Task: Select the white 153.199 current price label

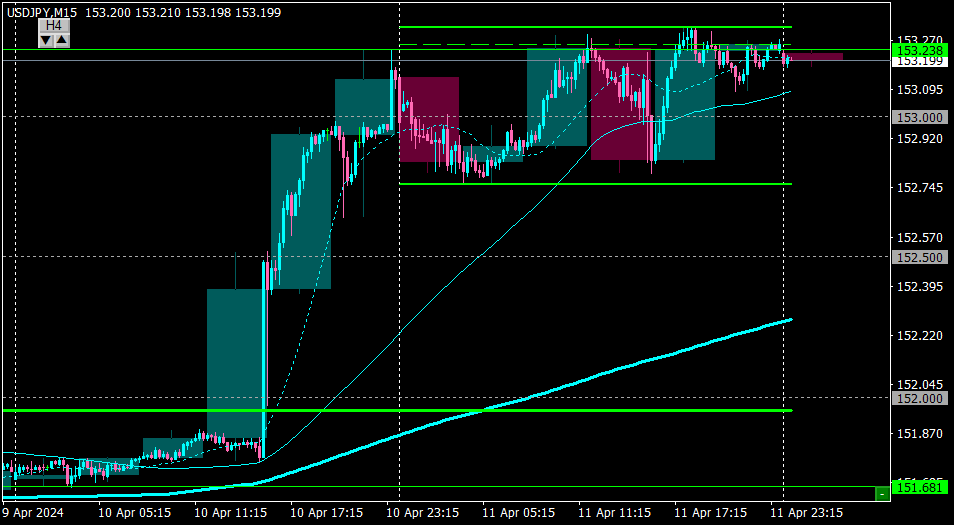Action: 919,61
